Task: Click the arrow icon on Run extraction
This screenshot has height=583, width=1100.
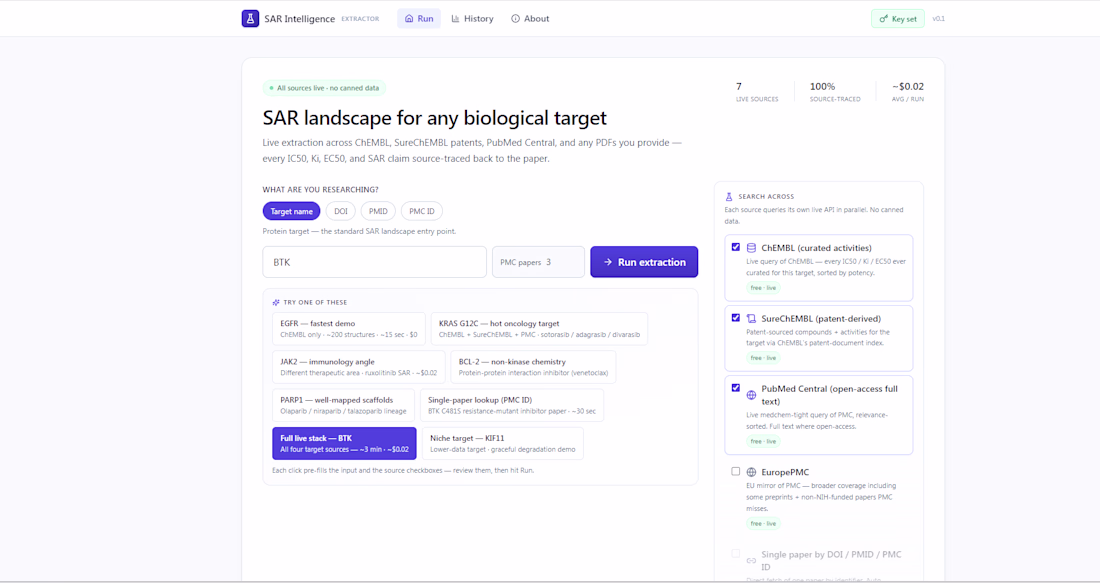Action: (x=608, y=262)
